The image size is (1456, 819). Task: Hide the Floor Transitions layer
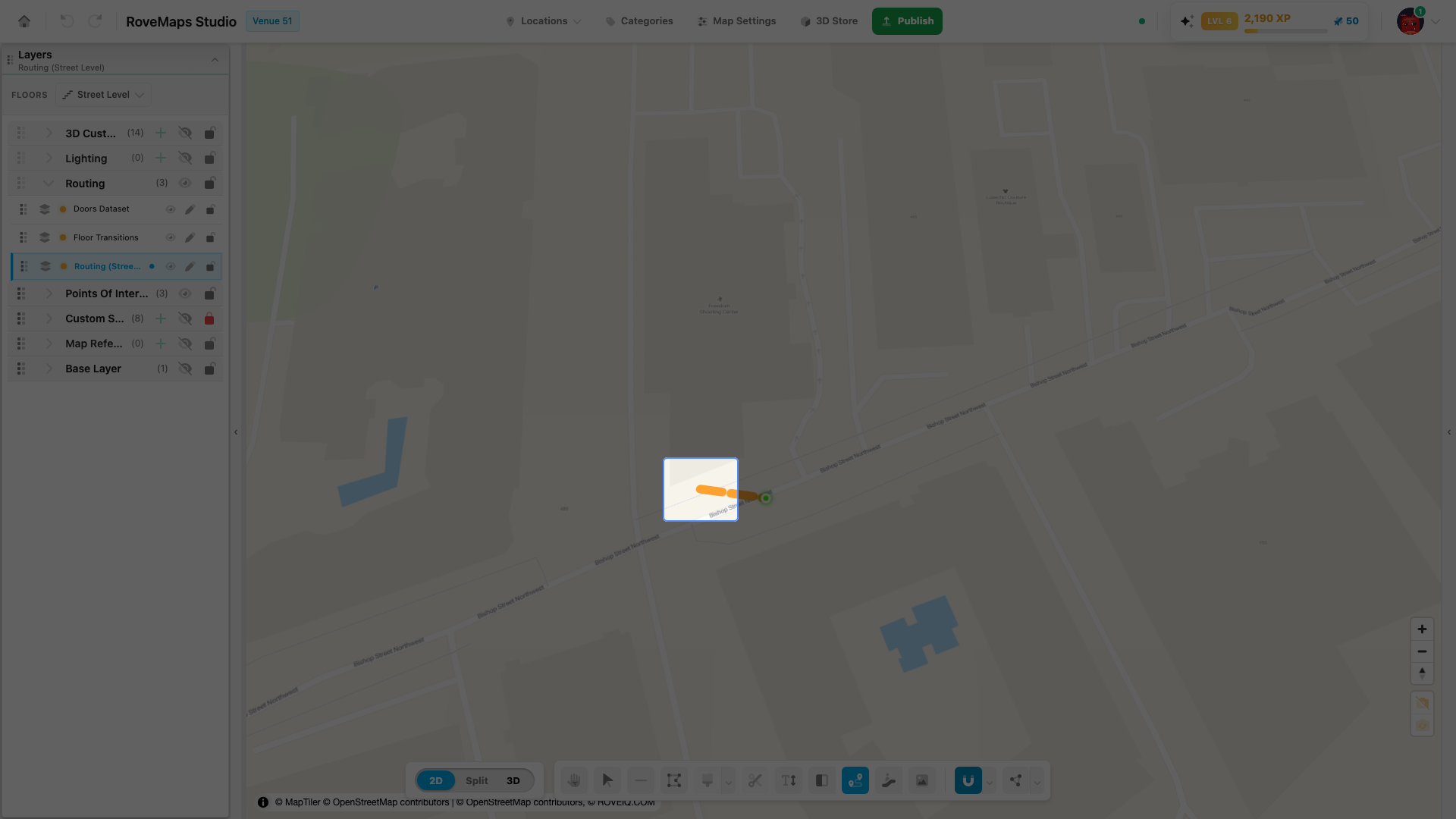click(x=171, y=238)
